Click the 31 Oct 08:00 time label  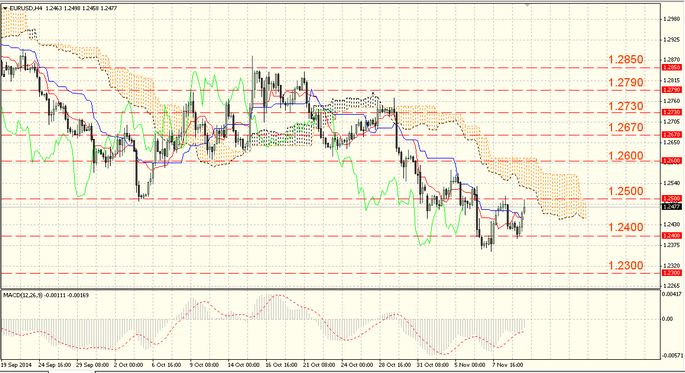tap(432, 365)
